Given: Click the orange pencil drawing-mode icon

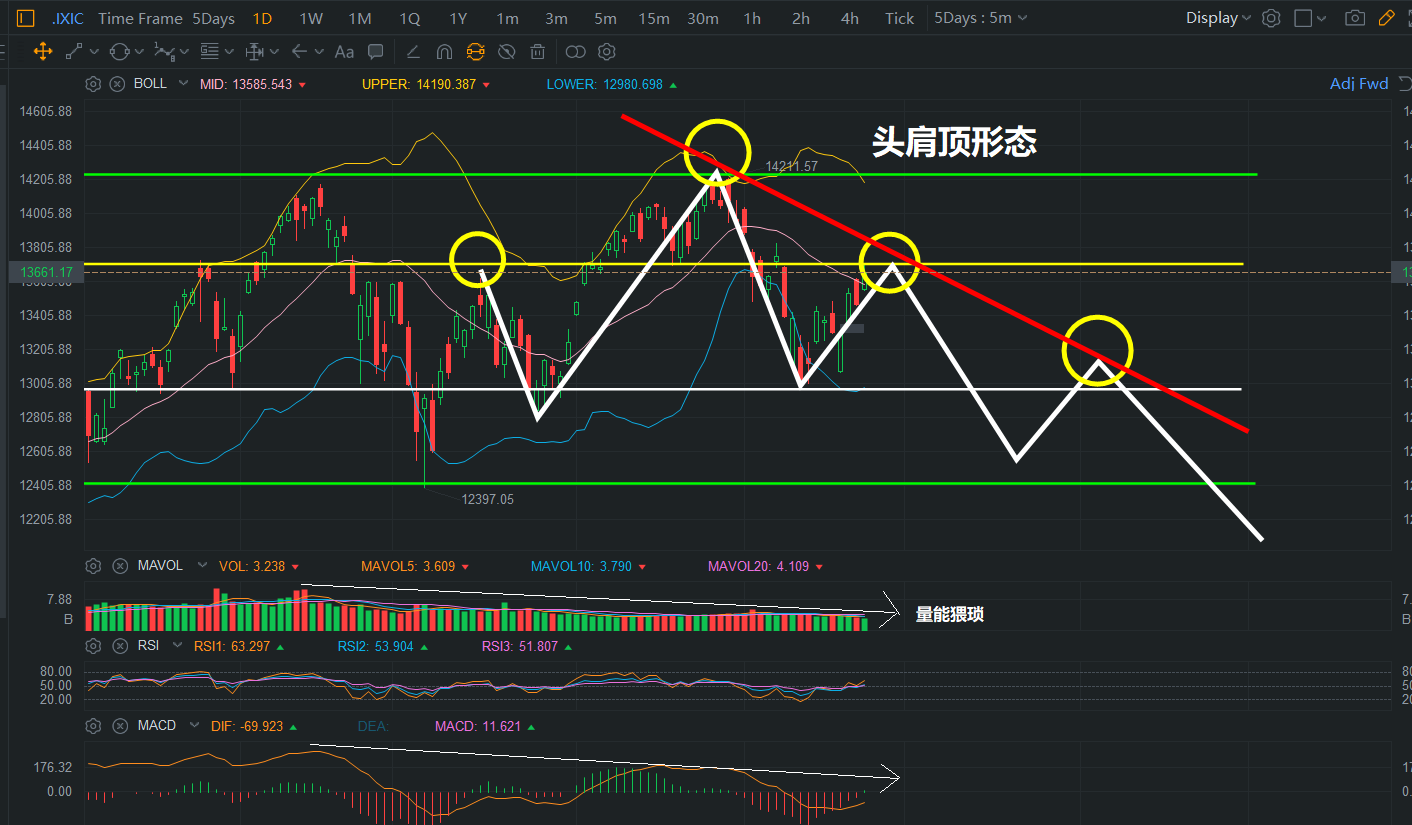Looking at the screenshot, I should point(1386,18).
